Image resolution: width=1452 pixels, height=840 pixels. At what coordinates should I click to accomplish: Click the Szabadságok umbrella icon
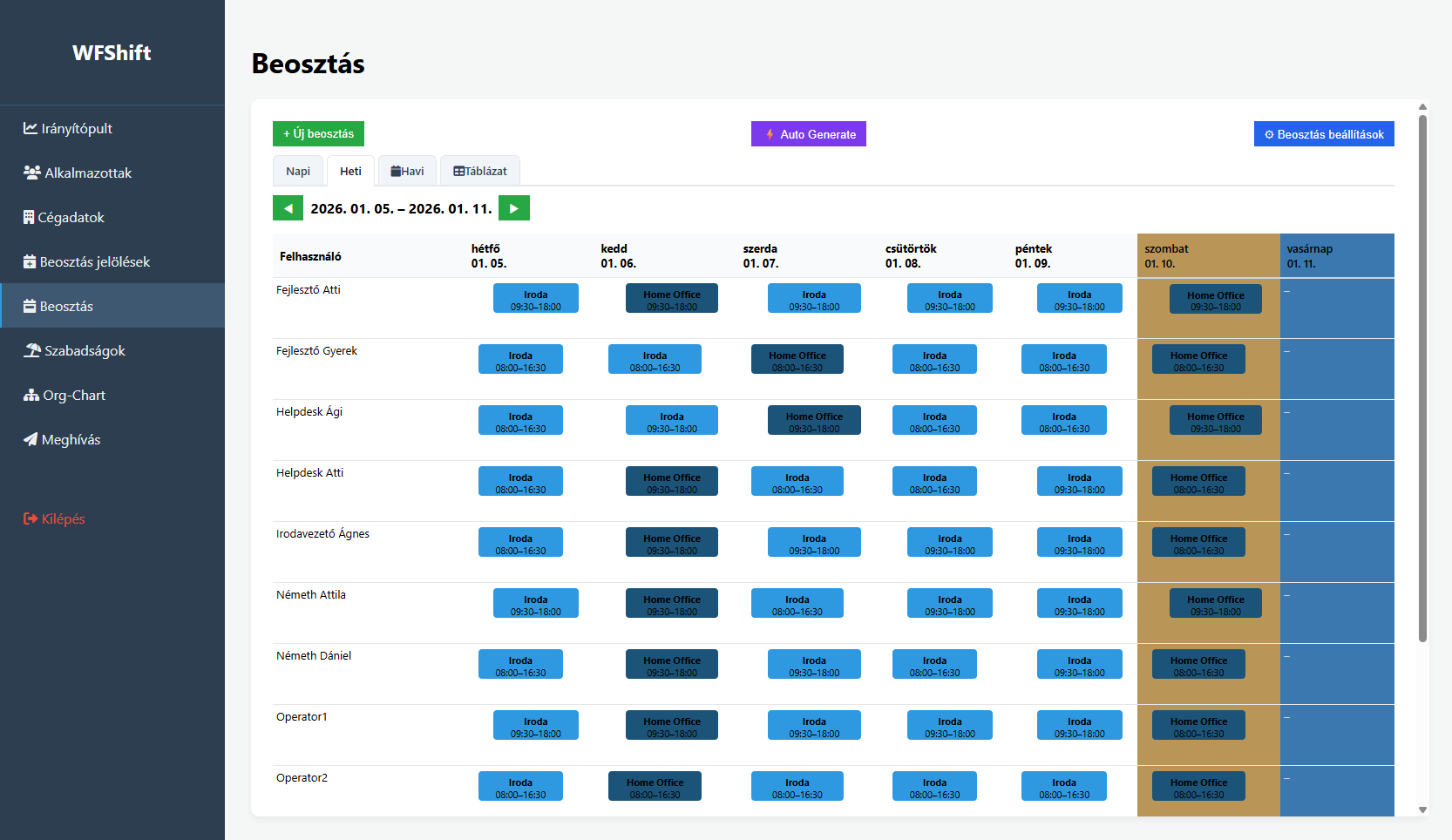tap(32, 350)
